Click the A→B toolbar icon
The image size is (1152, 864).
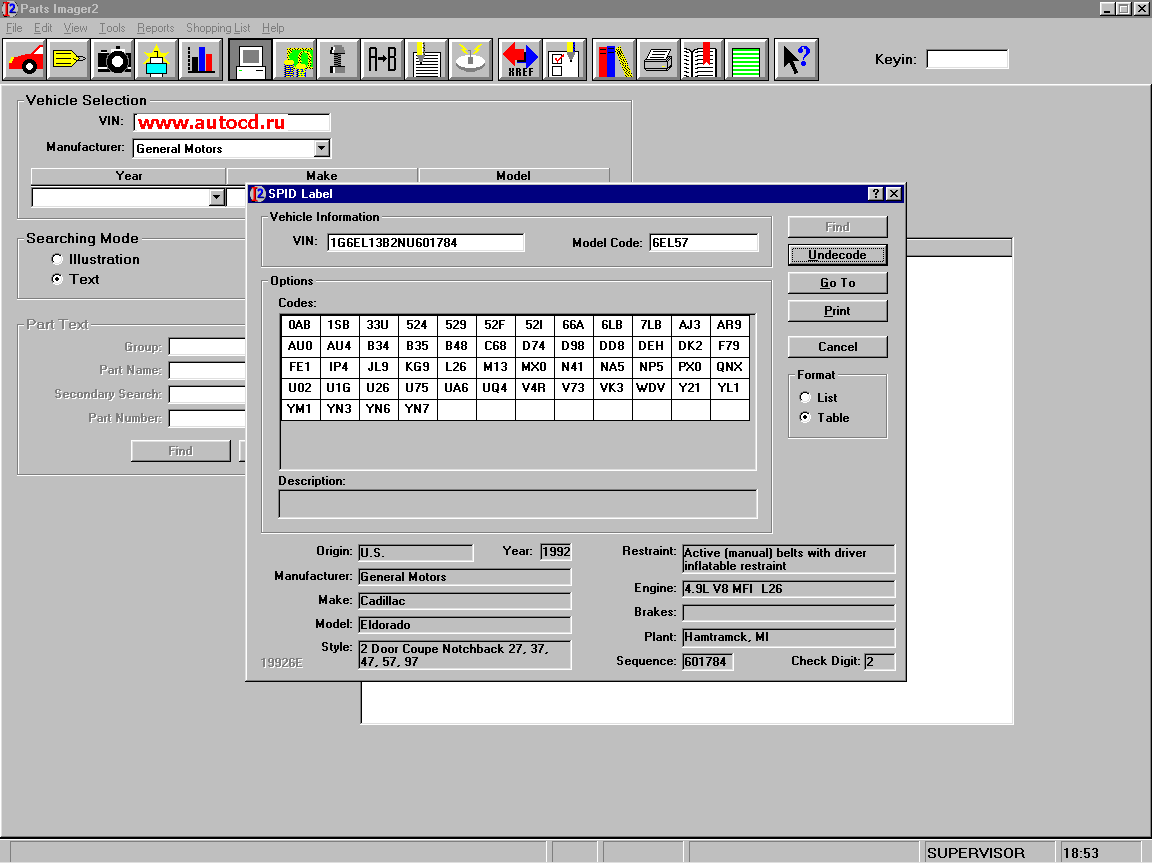click(382, 60)
